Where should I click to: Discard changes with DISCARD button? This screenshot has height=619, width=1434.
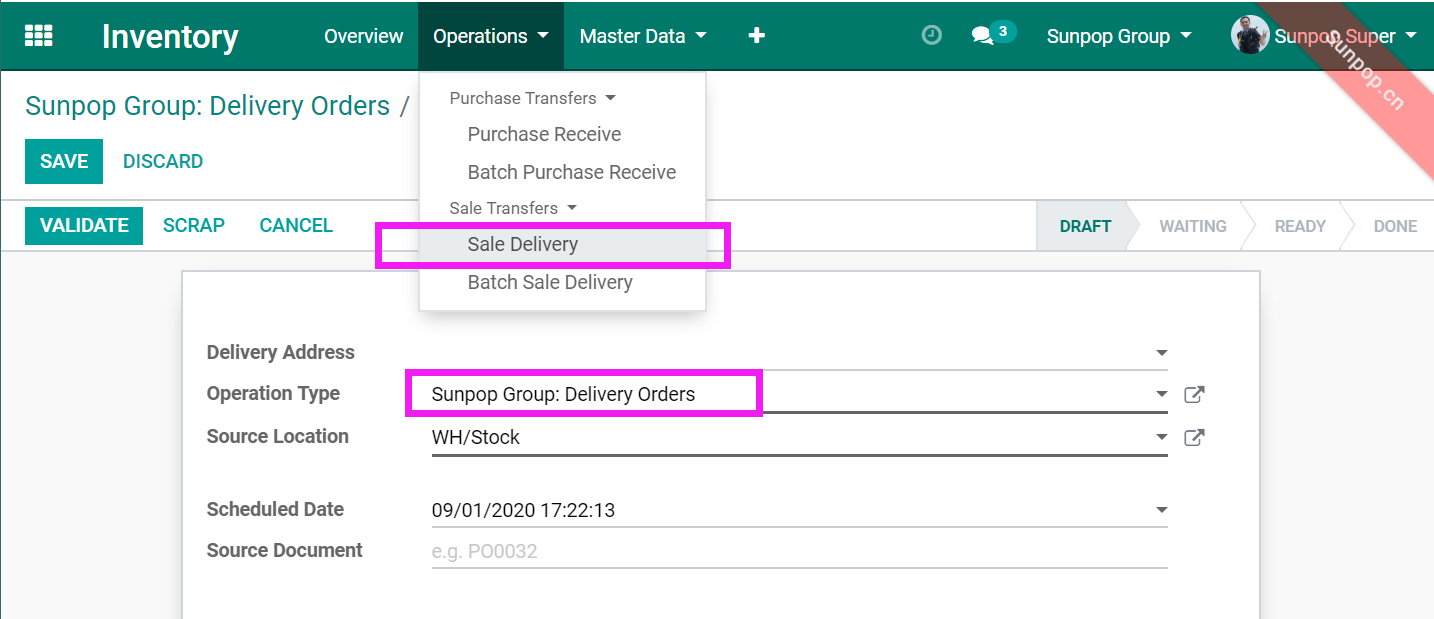click(x=163, y=161)
